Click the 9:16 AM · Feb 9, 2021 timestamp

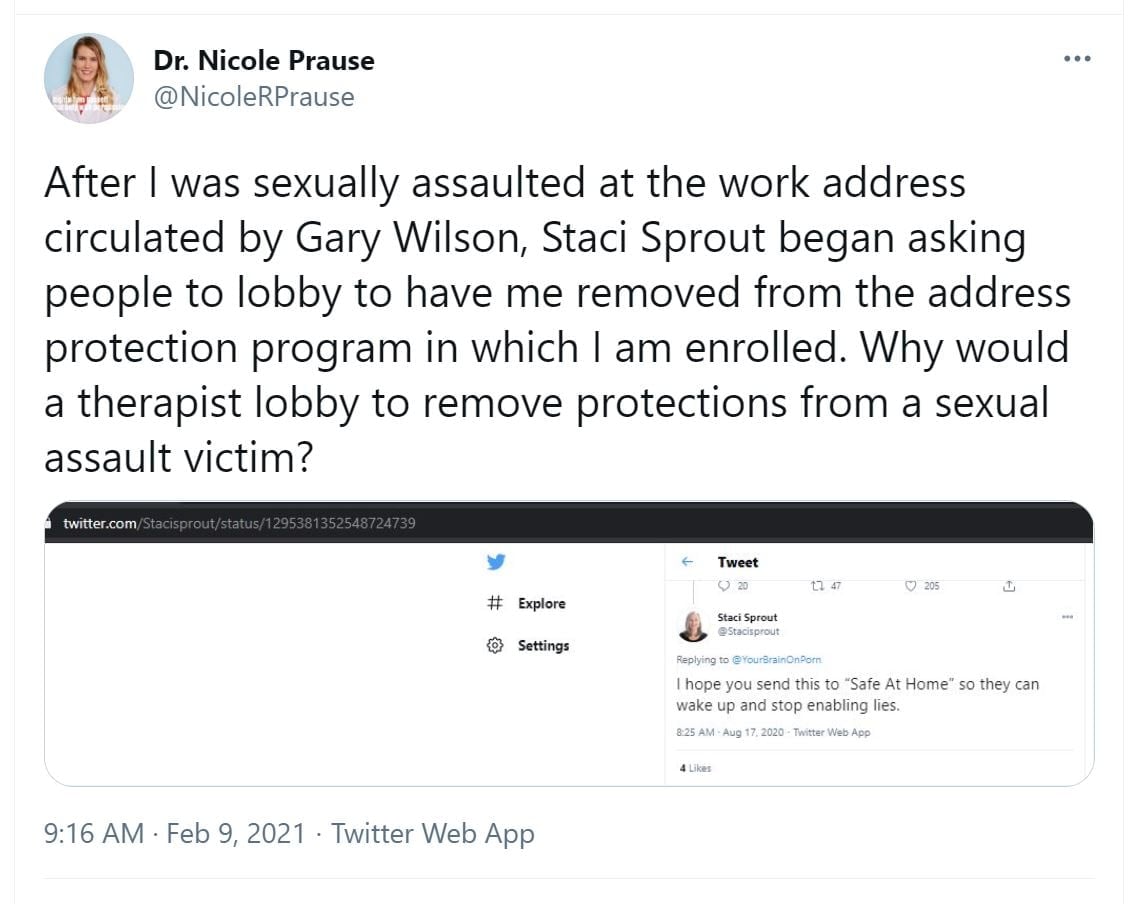point(175,833)
